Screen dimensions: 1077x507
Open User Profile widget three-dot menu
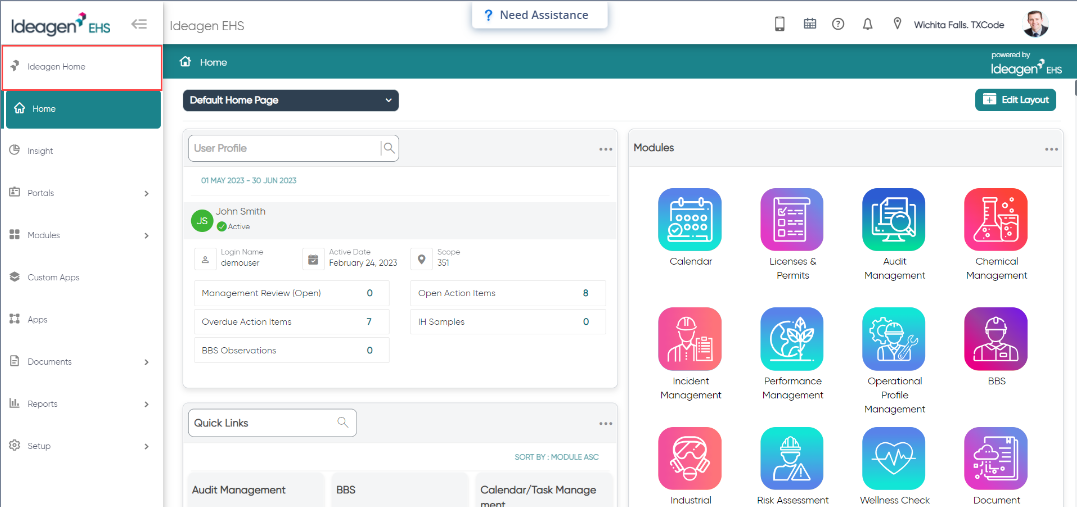605,149
